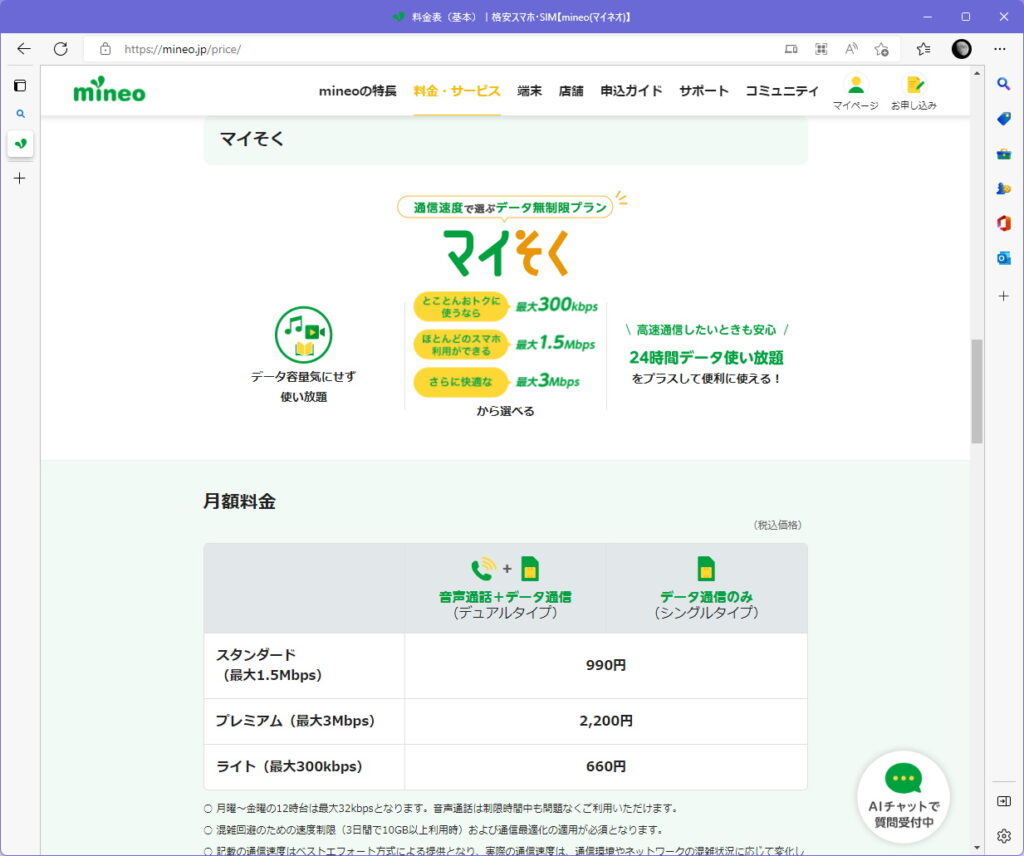Open the Games sidebar icon
Image resolution: width=1024 pixels, height=856 pixels.
1004,189
